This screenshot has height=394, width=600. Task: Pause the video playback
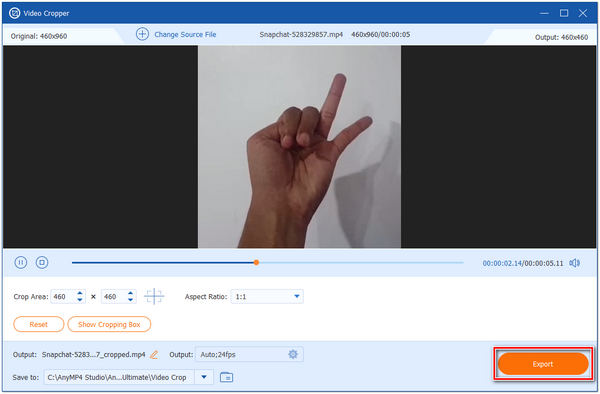[21, 262]
